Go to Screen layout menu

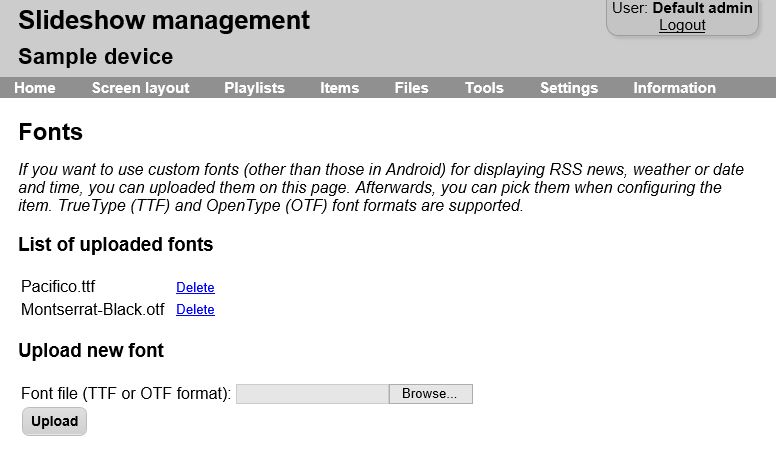(x=141, y=88)
